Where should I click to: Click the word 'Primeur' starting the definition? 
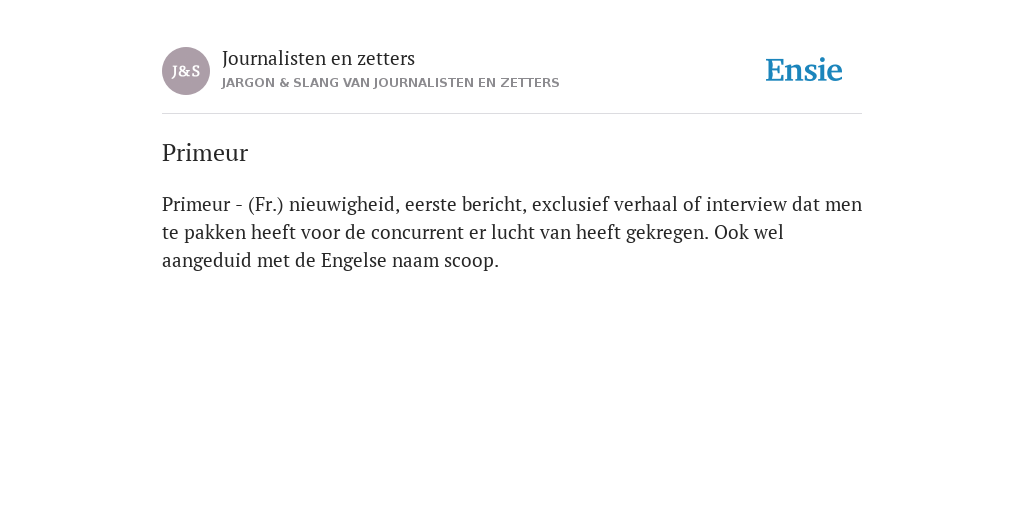click(196, 204)
